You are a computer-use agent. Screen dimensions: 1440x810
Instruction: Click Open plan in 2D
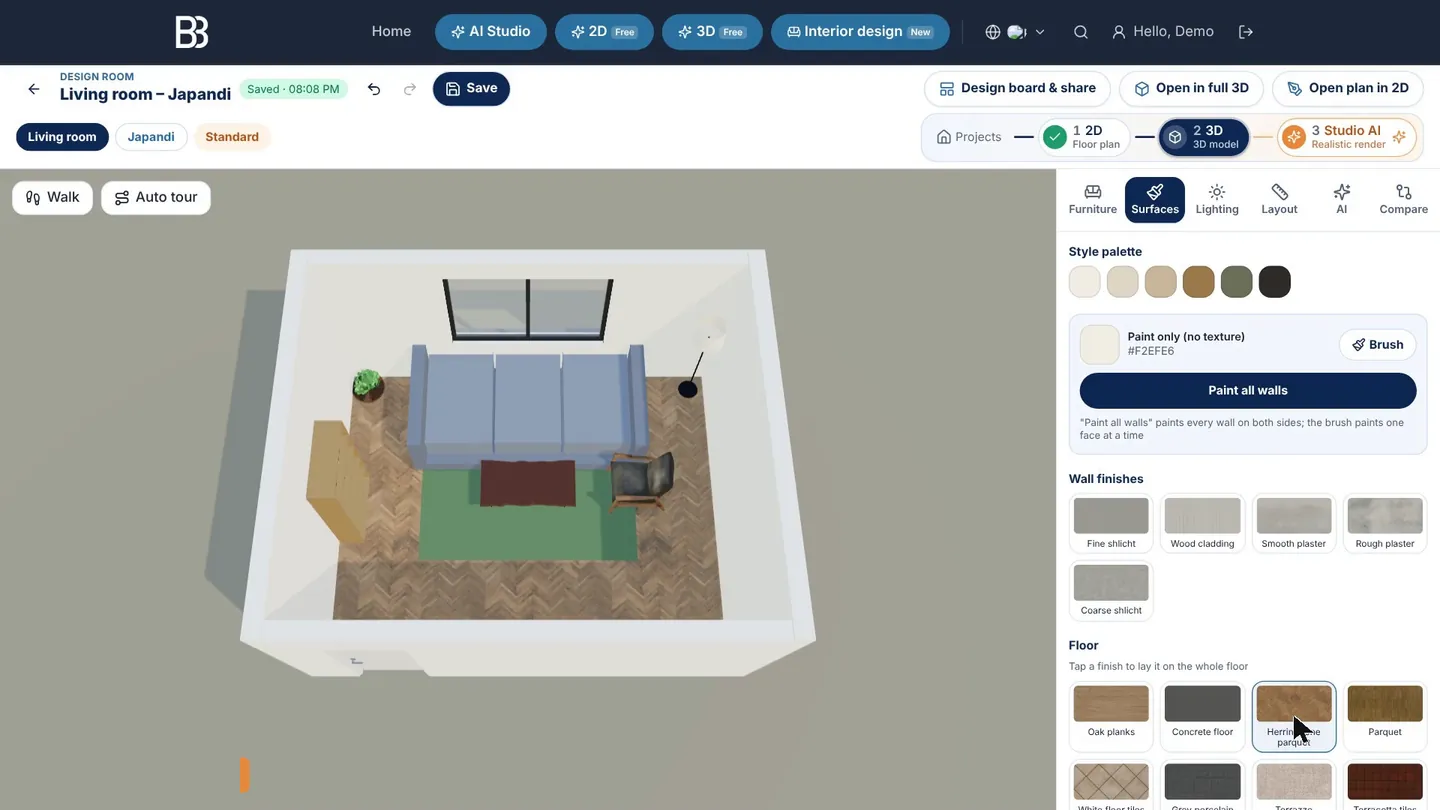pyautogui.click(x=1347, y=89)
